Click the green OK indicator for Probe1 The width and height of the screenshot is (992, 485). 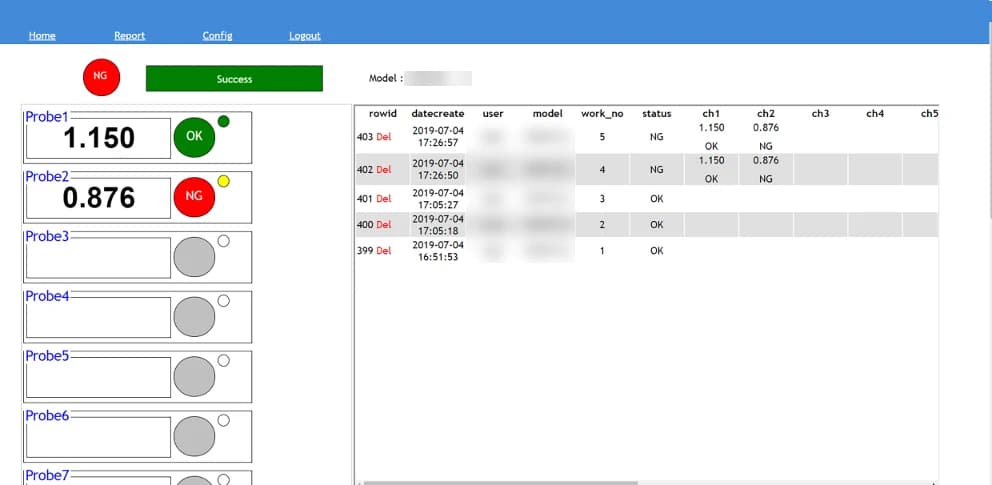194,137
